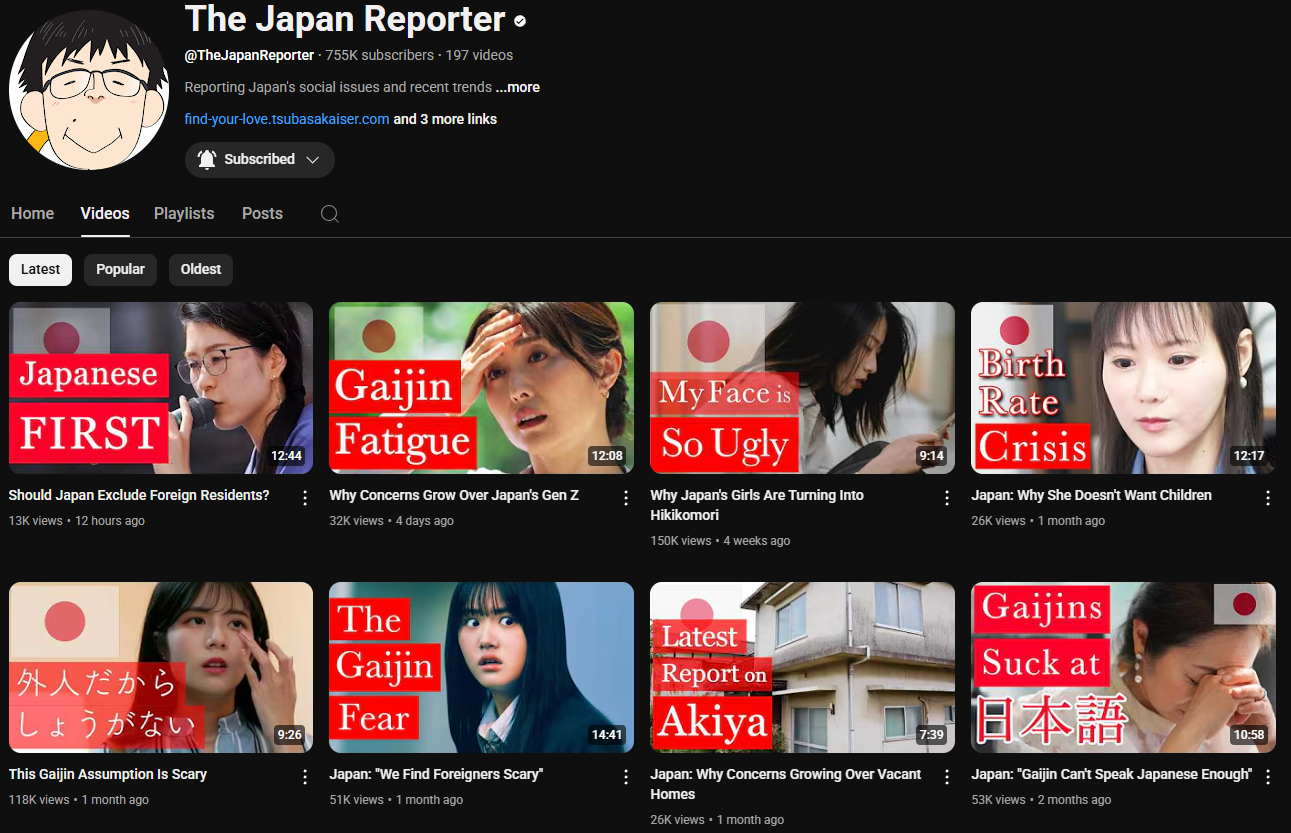This screenshot has width=1291, height=833.
Task: Sort videos by Oldest
Action: pos(201,269)
